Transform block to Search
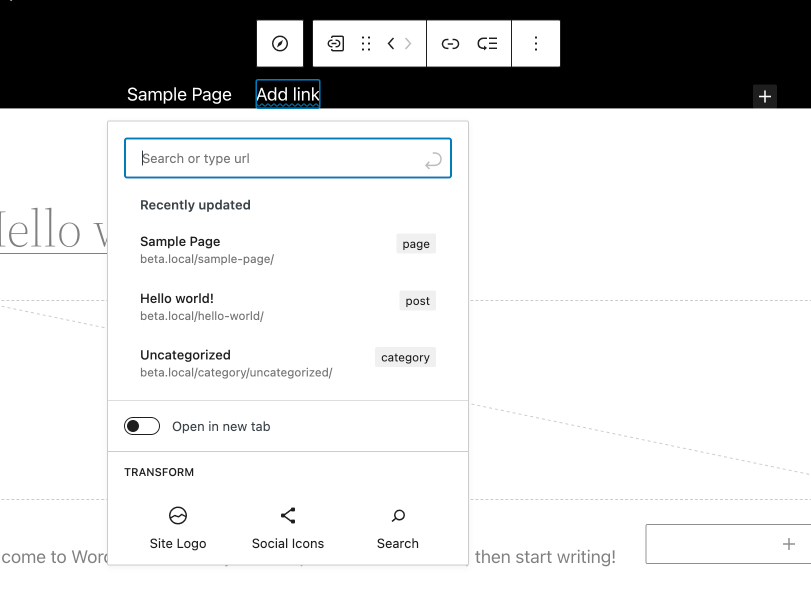The width and height of the screenshot is (811, 592). click(398, 527)
